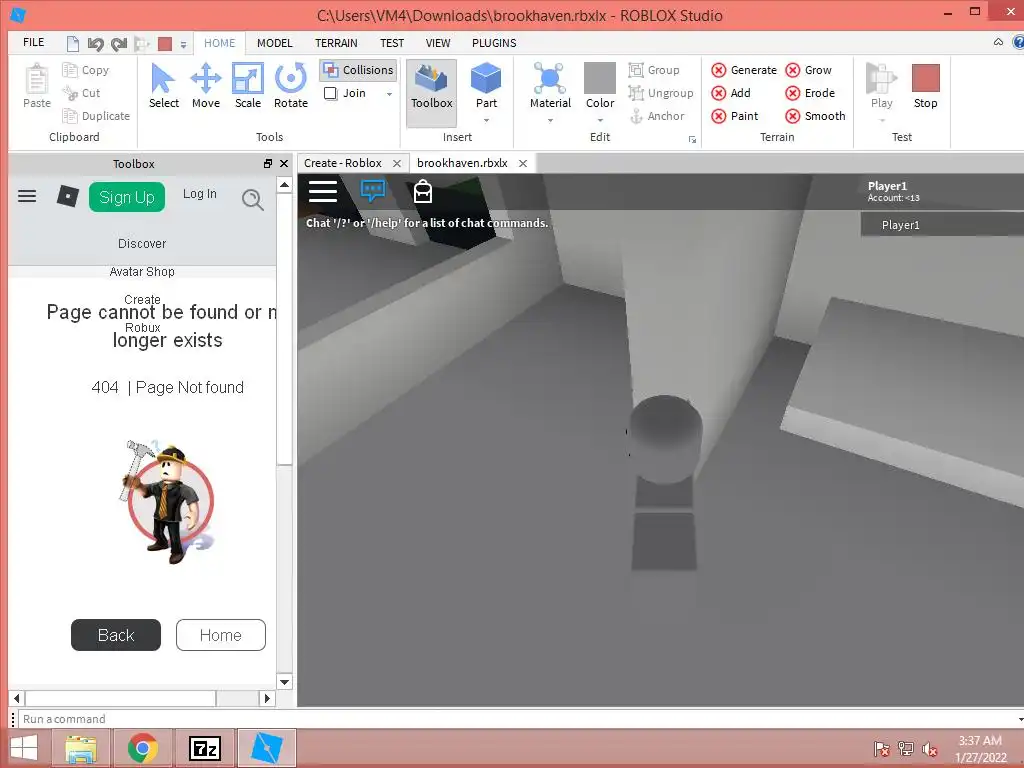Click the search magnifier in Toolbox

tap(253, 199)
